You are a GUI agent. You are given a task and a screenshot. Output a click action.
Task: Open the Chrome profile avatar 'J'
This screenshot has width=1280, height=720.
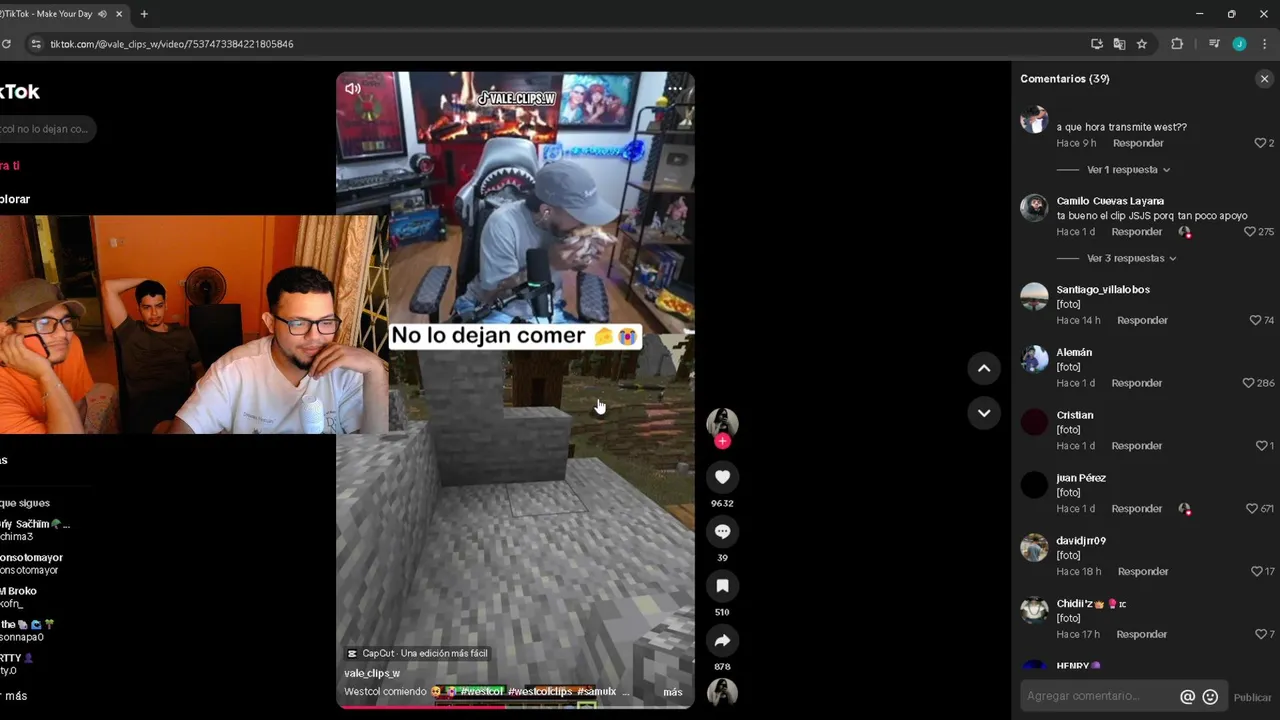pos(1239,44)
